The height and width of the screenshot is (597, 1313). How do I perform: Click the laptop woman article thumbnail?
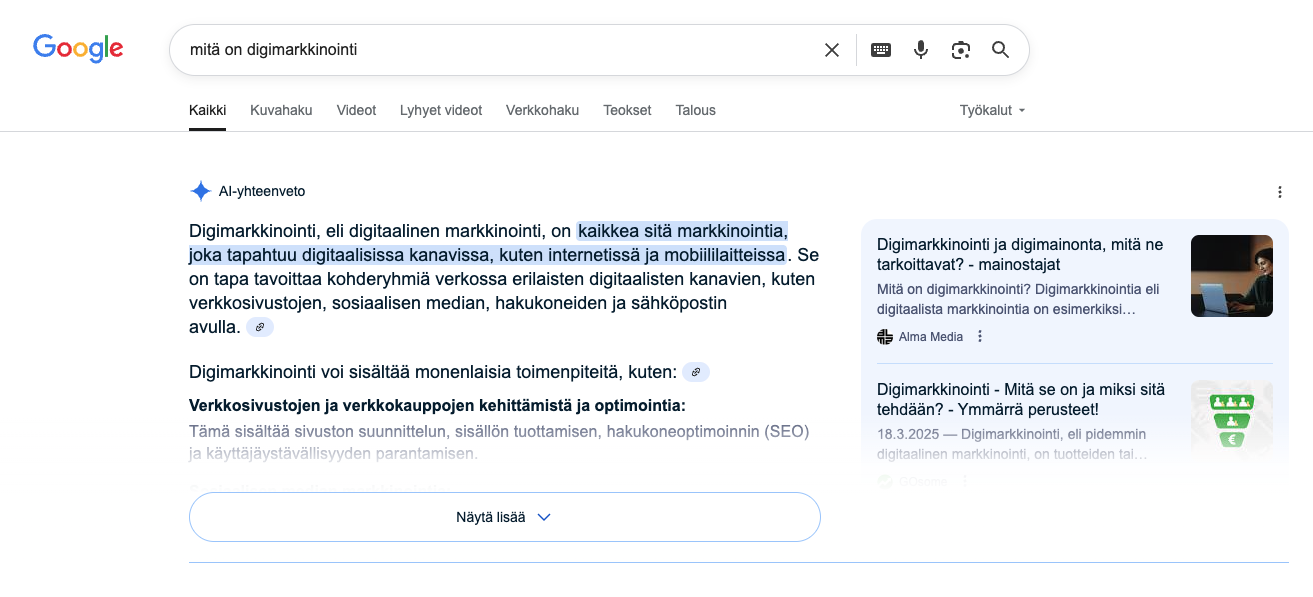tap(1232, 276)
